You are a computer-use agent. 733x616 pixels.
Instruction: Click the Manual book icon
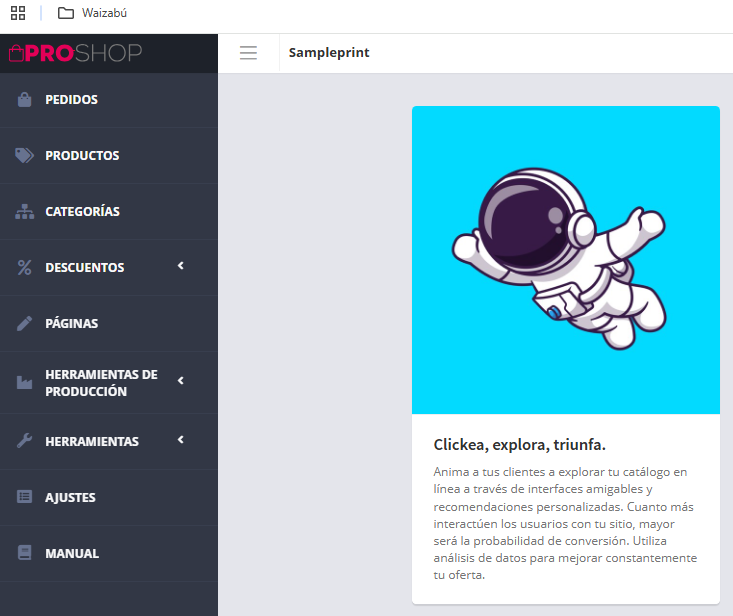click(x=25, y=553)
